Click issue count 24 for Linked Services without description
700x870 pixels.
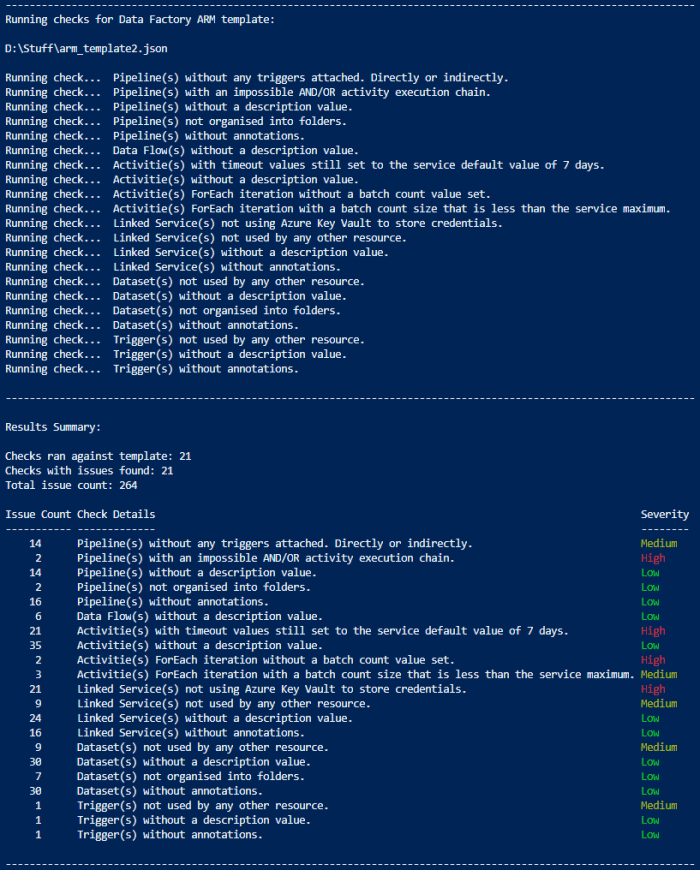pos(35,718)
